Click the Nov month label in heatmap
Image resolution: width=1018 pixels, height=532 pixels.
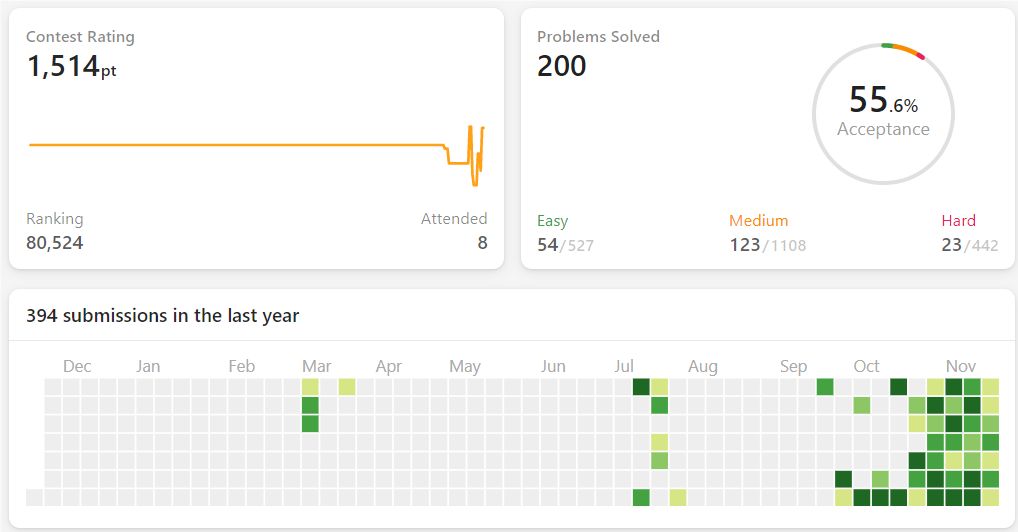pyautogui.click(x=961, y=366)
